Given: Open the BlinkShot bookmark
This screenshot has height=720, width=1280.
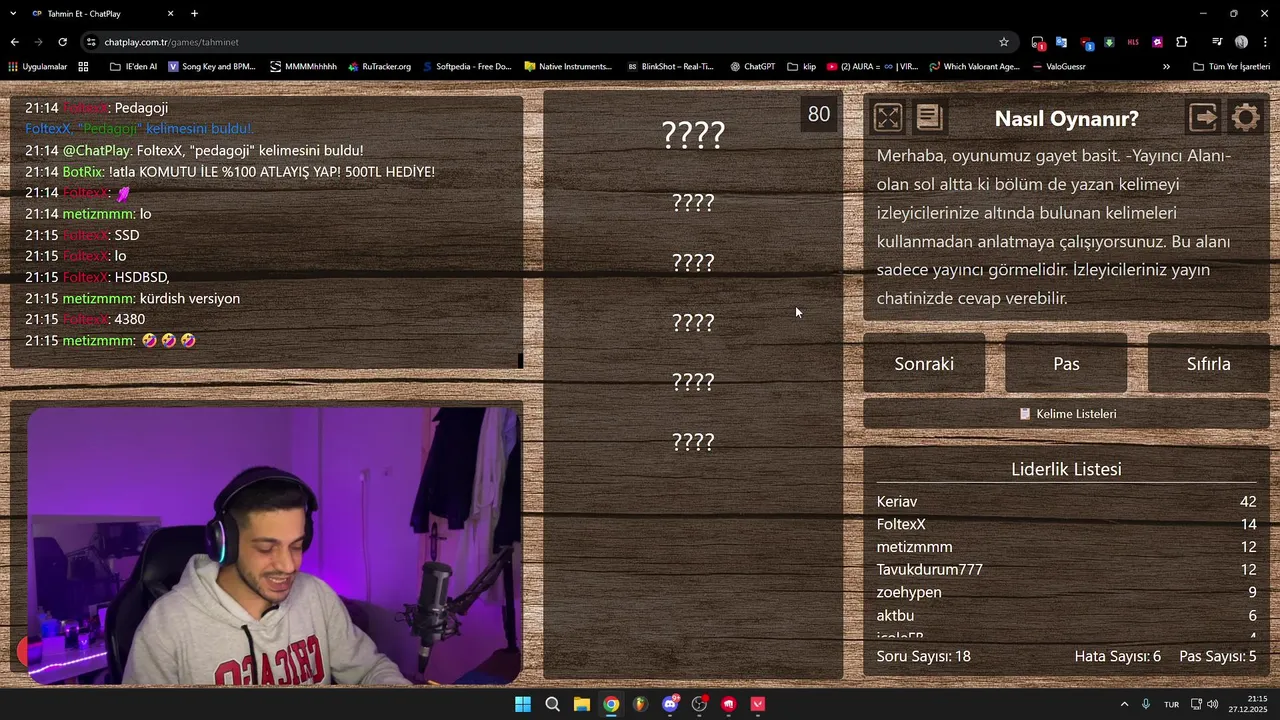Looking at the screenshot, I should [x=670, y=67].
